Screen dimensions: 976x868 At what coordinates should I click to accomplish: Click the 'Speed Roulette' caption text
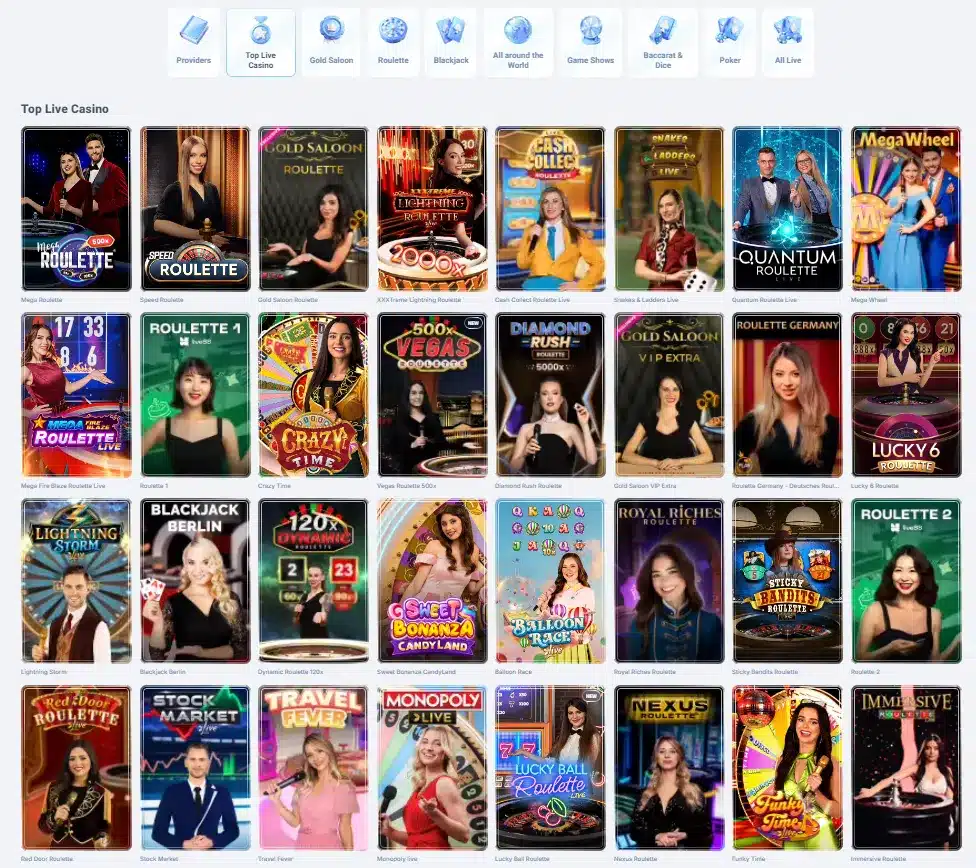pos(162,300)
